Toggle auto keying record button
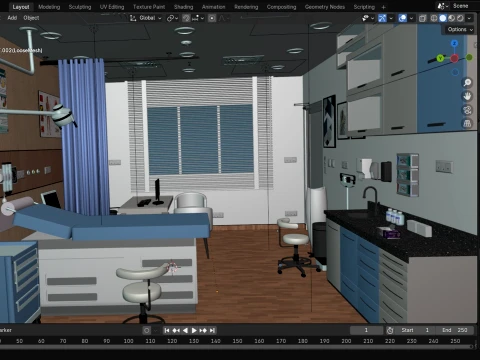Image resolution: width=480 pixels, height=360 pixels. point(146,330)
